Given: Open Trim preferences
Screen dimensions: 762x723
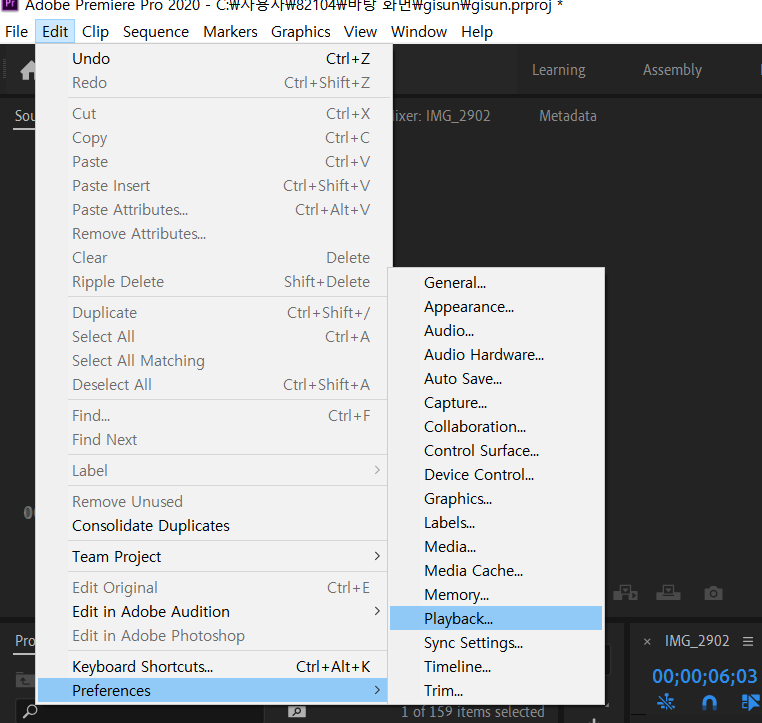Looking at the screenshot, I should (x=496, y=690).
